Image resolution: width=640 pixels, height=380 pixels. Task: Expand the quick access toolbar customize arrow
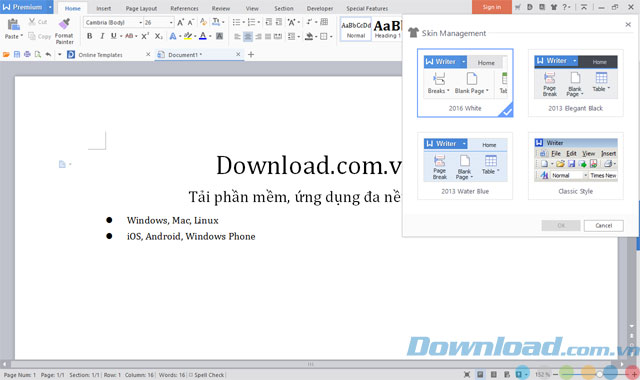(x=60, y=54)
